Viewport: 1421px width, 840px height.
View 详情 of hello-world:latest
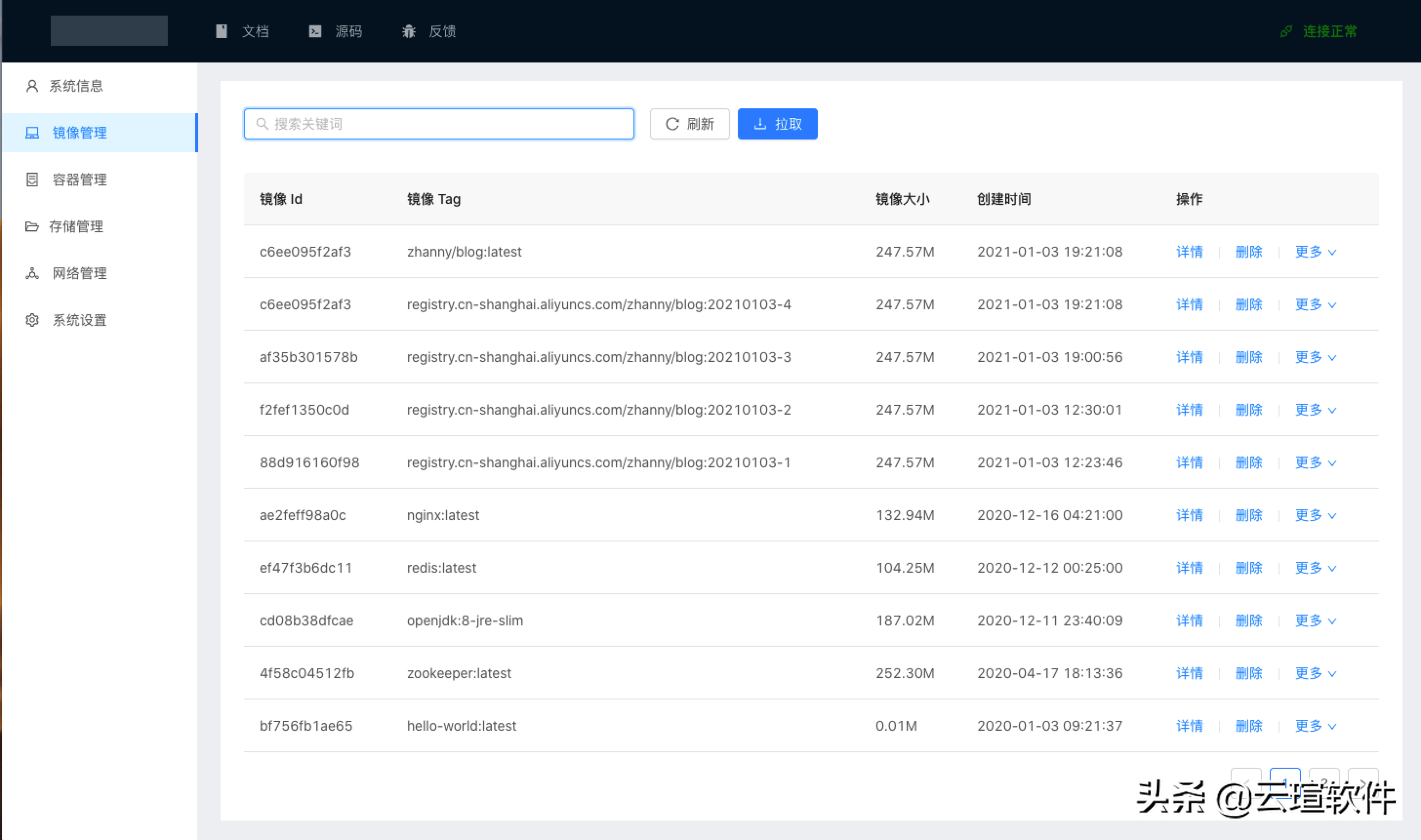[x=1189, y=726]
